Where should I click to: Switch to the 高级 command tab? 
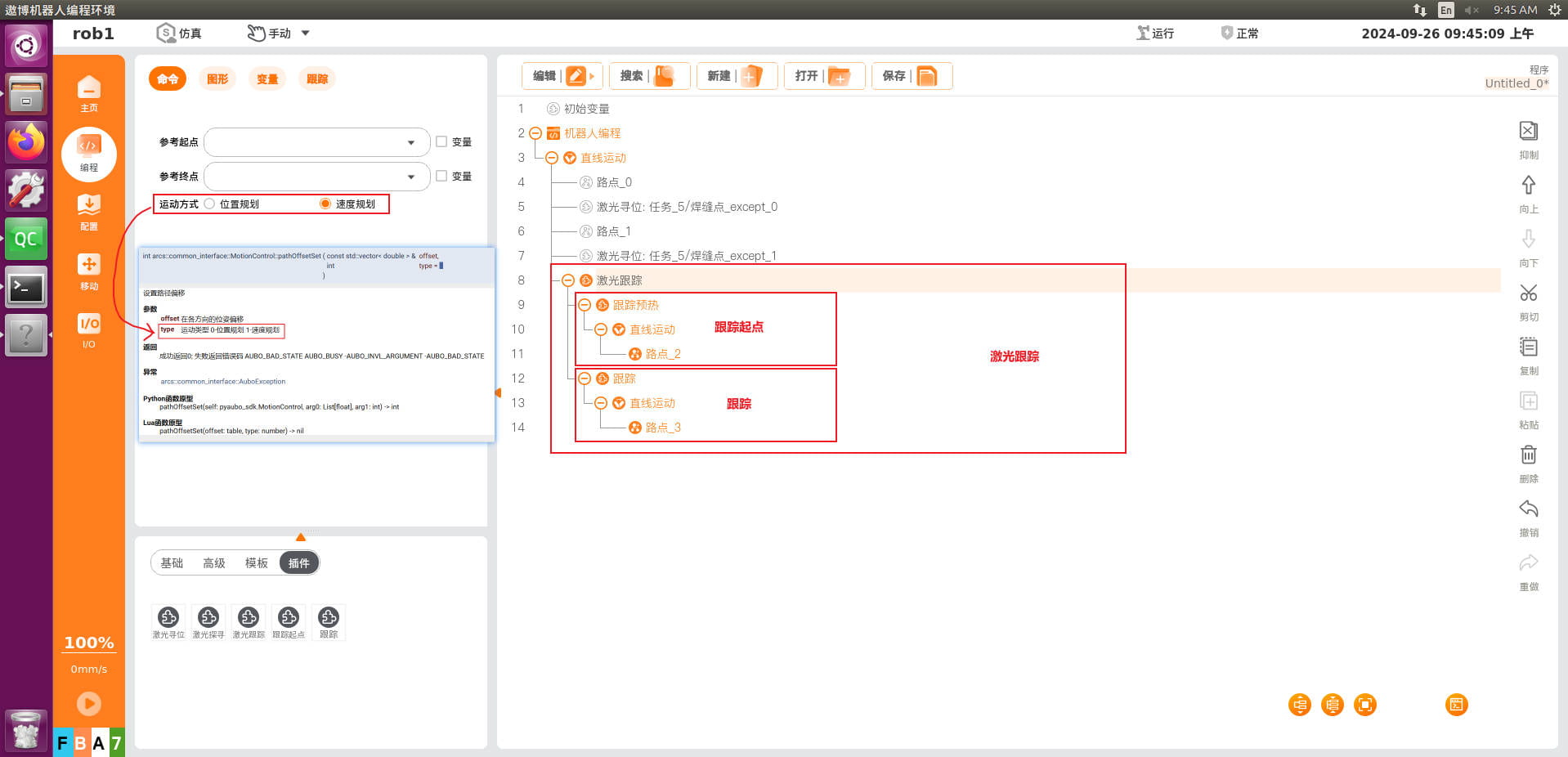(x=214, y=562)
